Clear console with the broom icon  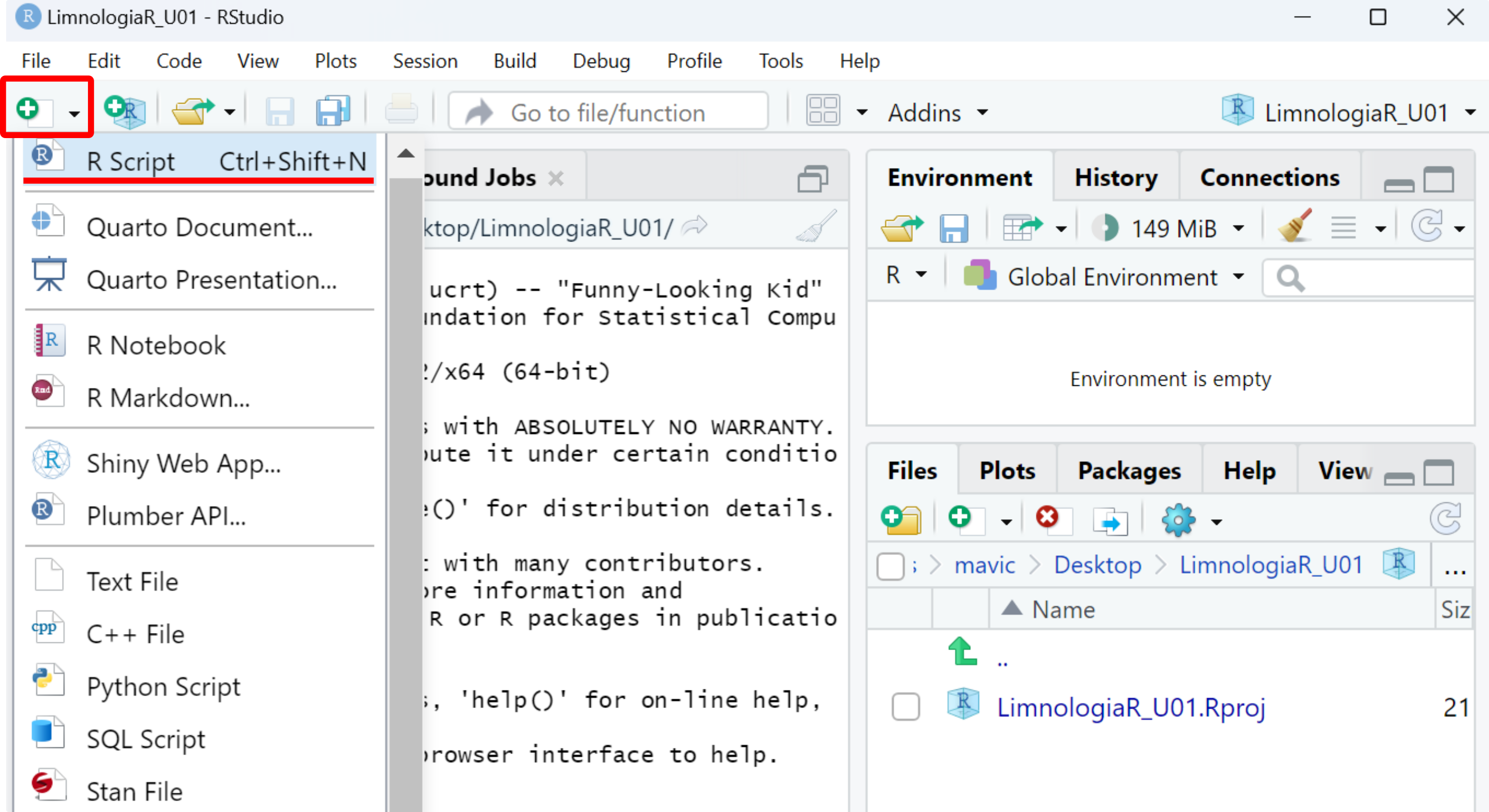[x=817, y=226]
